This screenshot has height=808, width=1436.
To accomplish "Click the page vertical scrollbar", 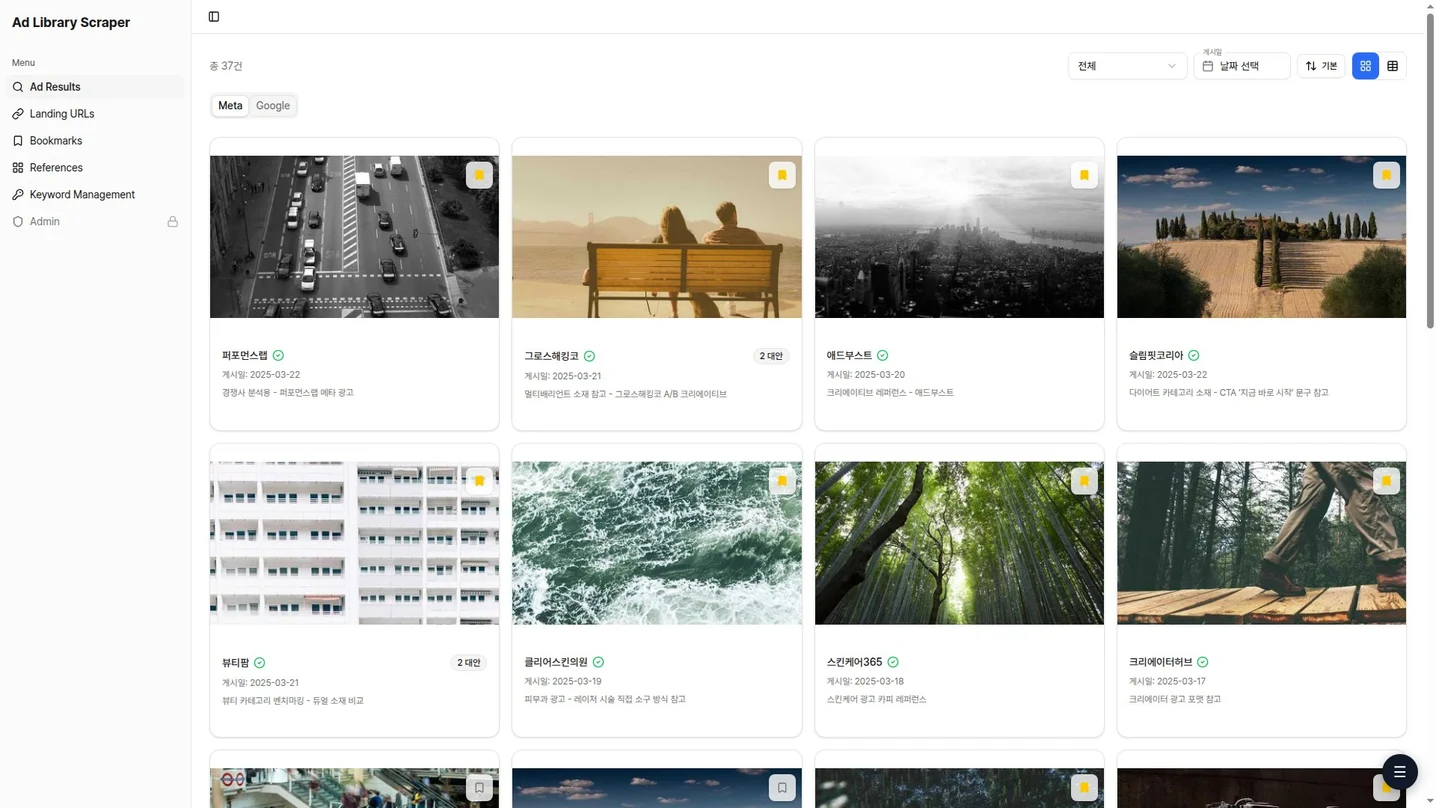I will point(1430,170).
